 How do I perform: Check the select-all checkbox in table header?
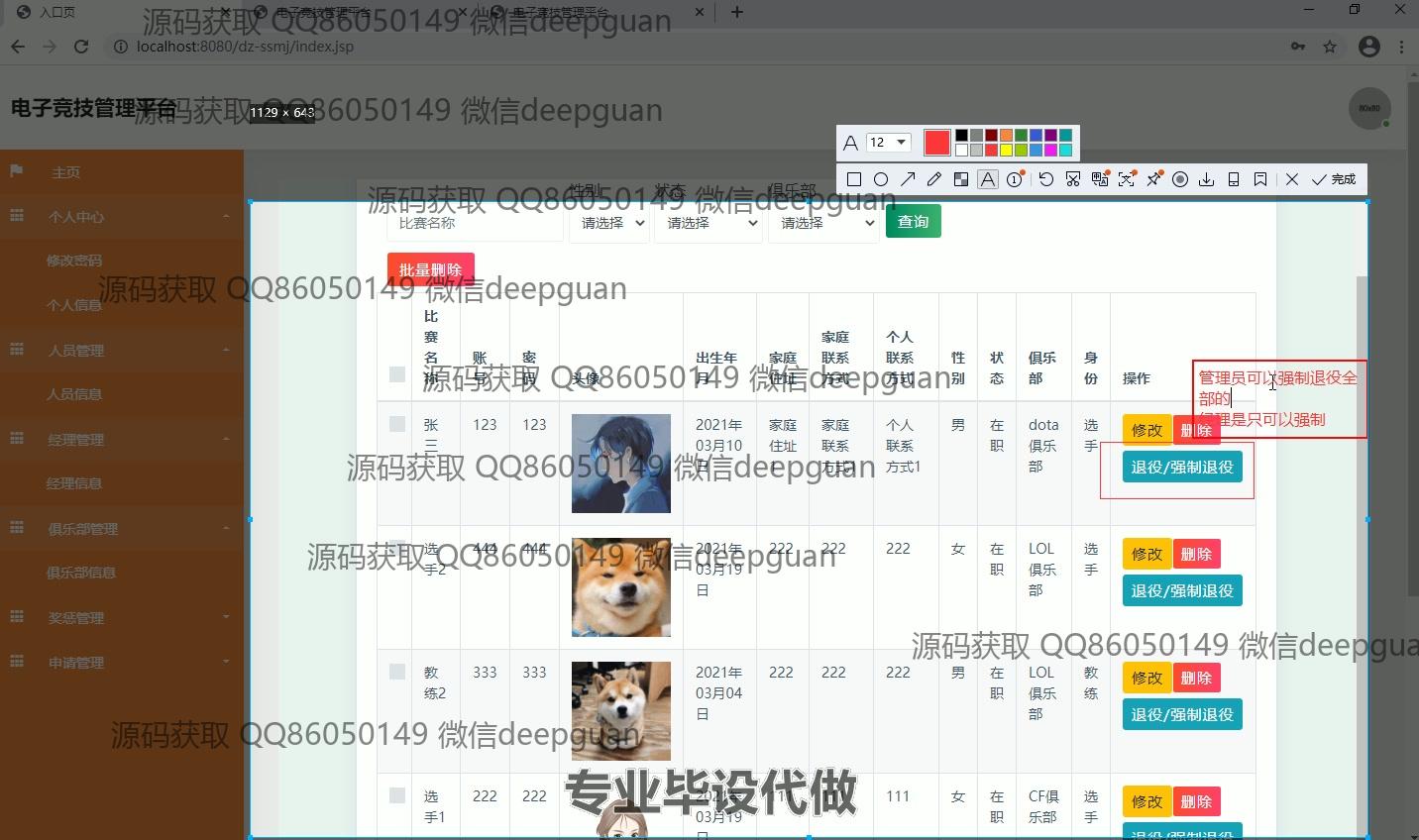tap(396, 374)
